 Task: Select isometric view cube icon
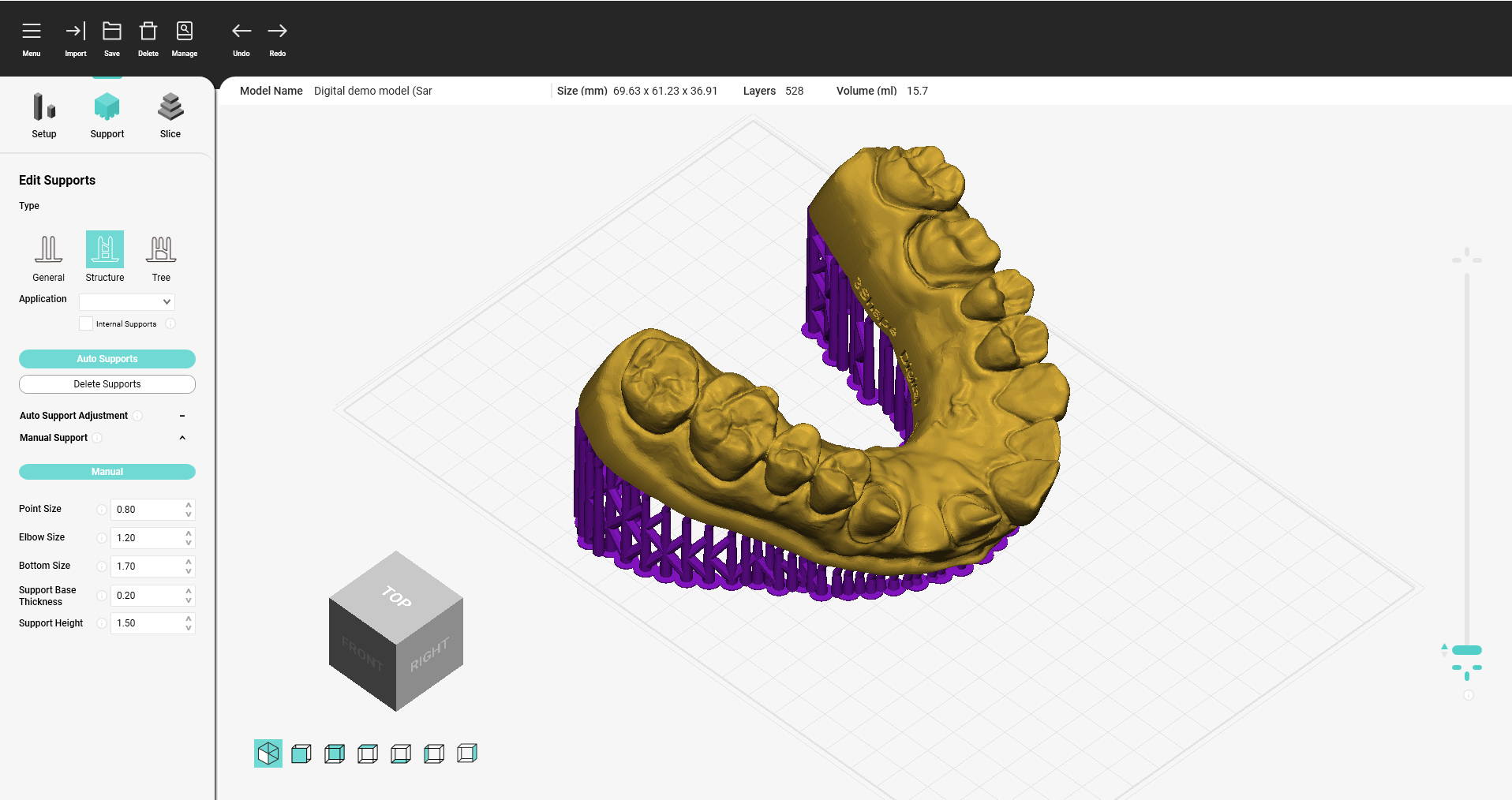click(268, 753)
